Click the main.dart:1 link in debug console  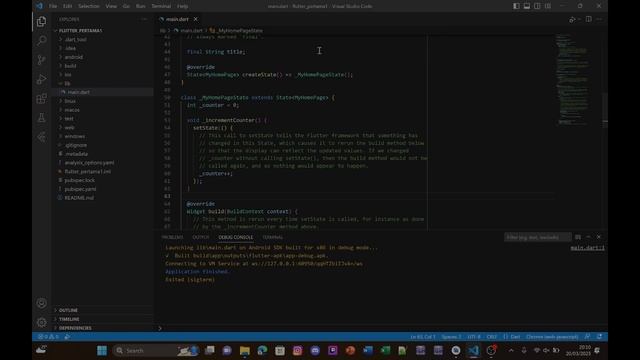tap(587, 248)
